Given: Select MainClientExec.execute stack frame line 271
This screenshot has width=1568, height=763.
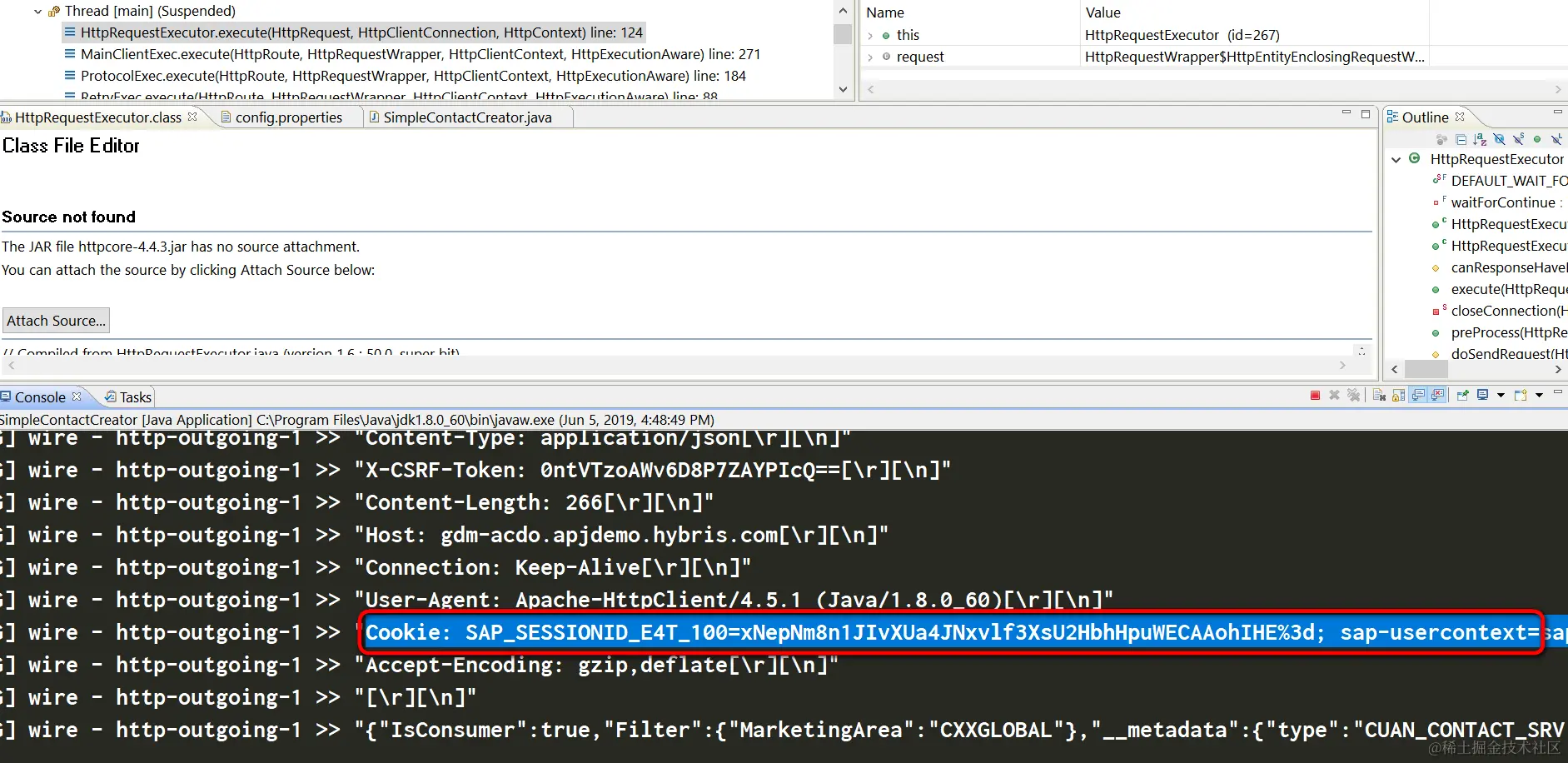Looking at the screenshot, I should coord(421,54).
